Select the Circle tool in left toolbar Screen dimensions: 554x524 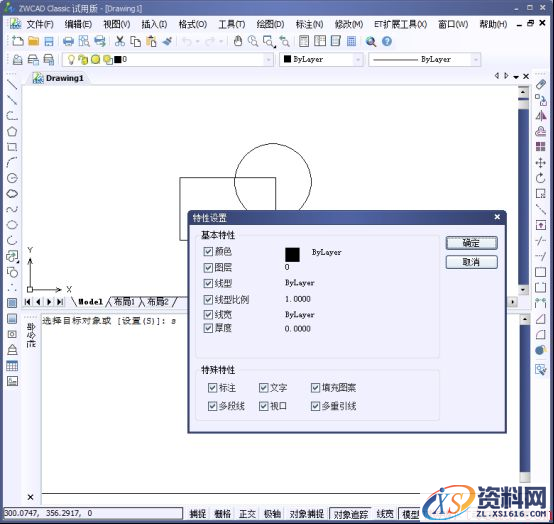12,178
